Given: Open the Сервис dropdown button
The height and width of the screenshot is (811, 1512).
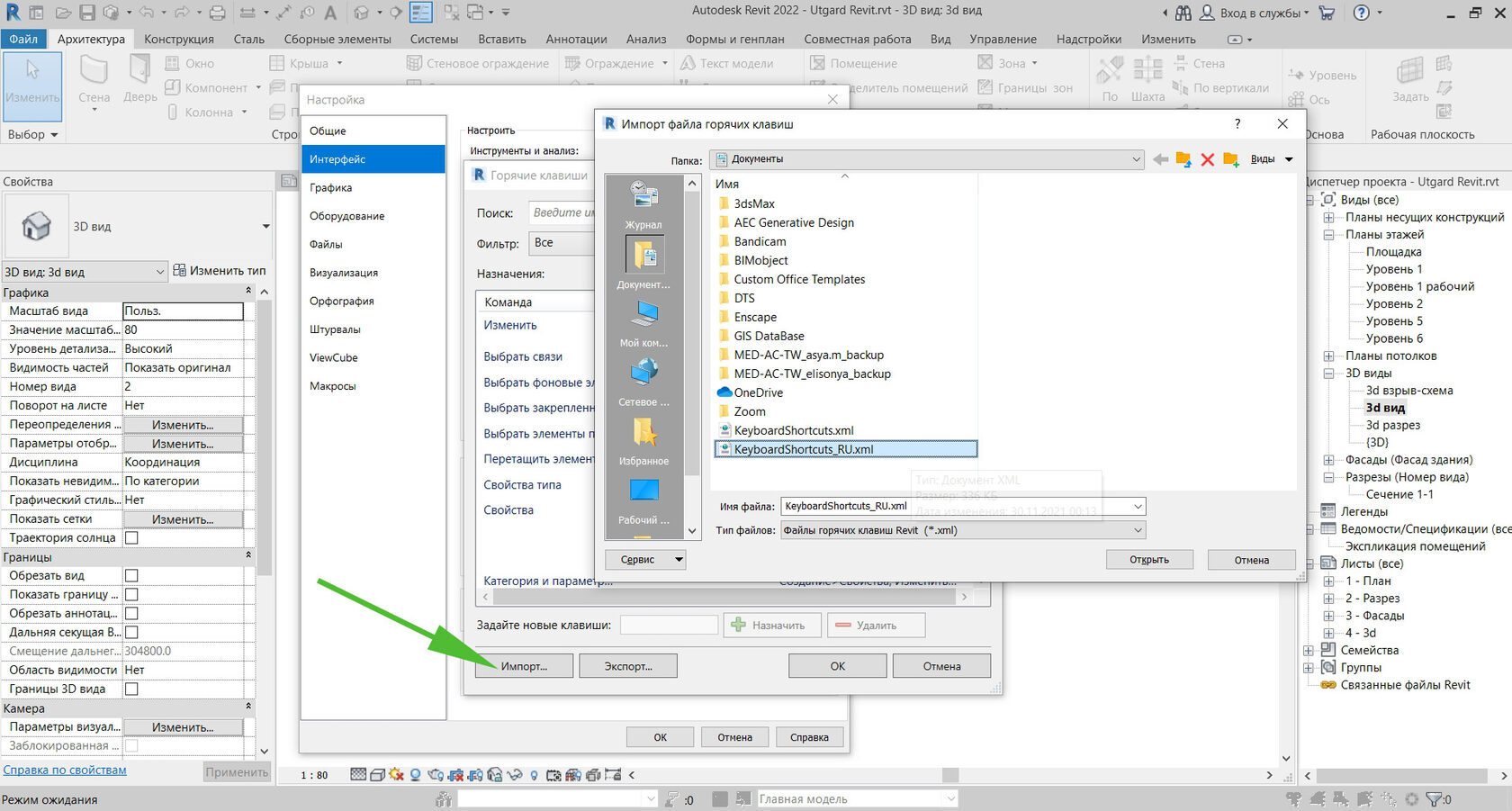Looking at the screenshot, I should tap(645, 560).
